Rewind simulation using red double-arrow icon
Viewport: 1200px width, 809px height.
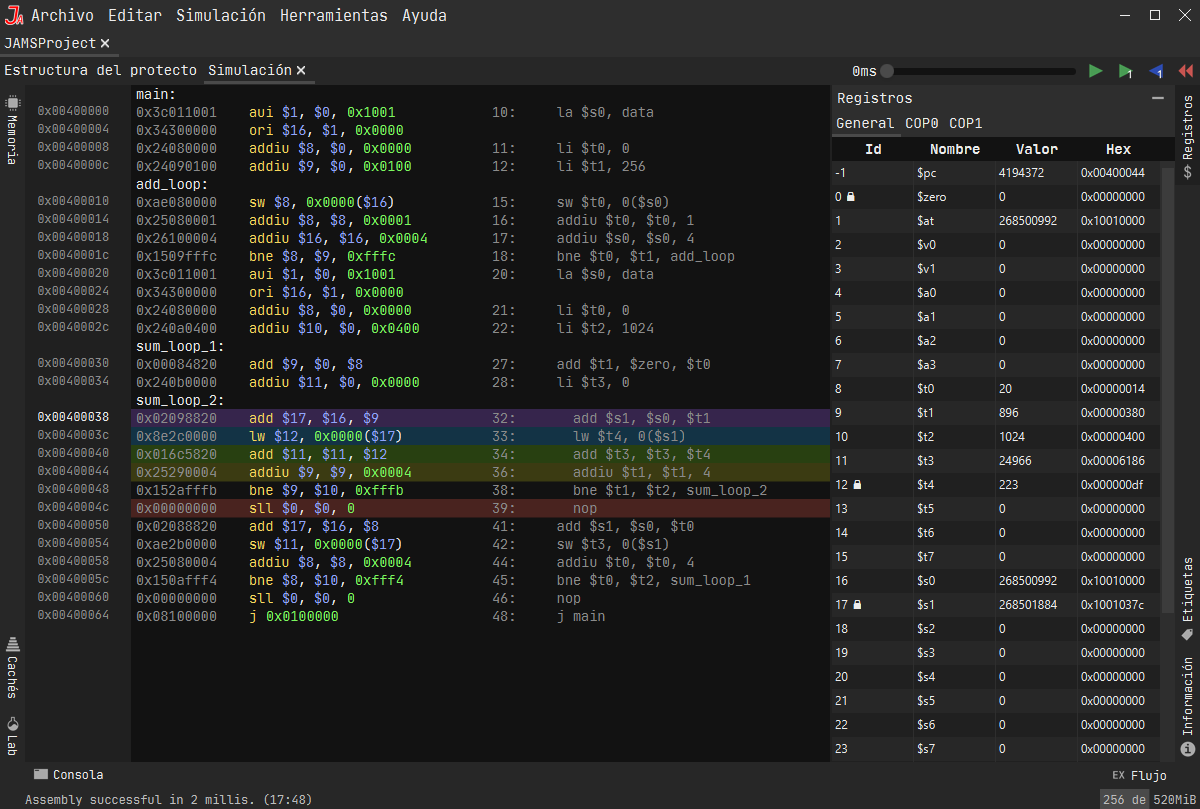coord(1186,71)
